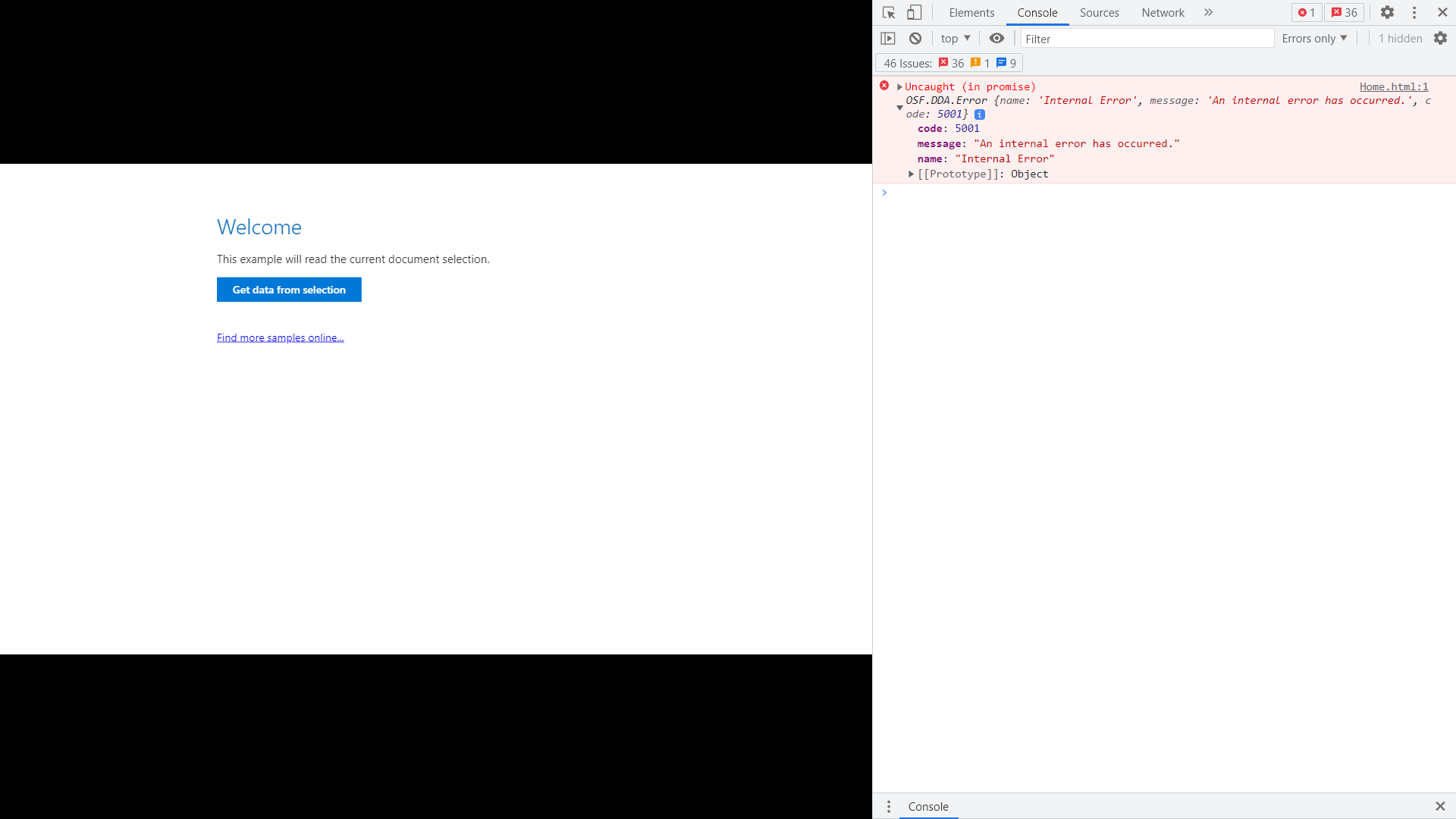Open DevTools settings gear
Viewport: 1456px width, 819px height.
[x=1387, y=12]
